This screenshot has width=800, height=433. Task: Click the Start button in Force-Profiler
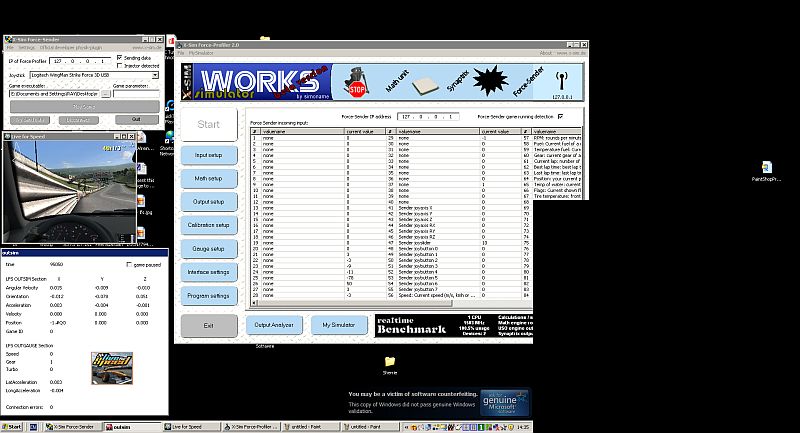click(x=208, y=124)
